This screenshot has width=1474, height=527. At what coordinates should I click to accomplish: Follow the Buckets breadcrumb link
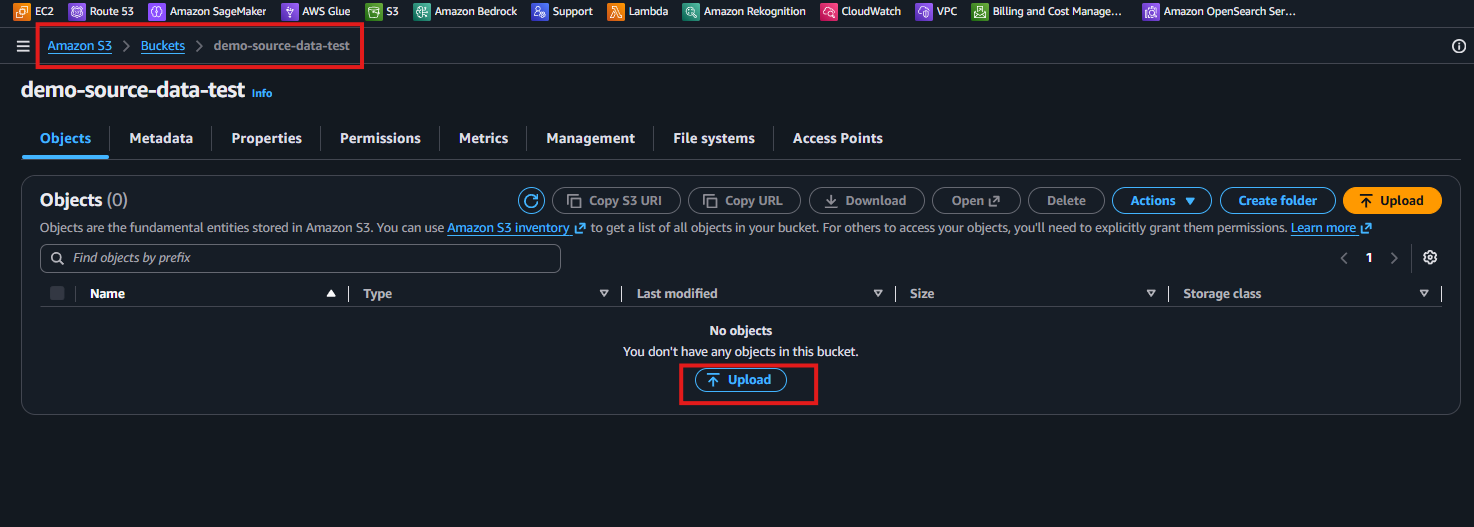click(163, 46)
